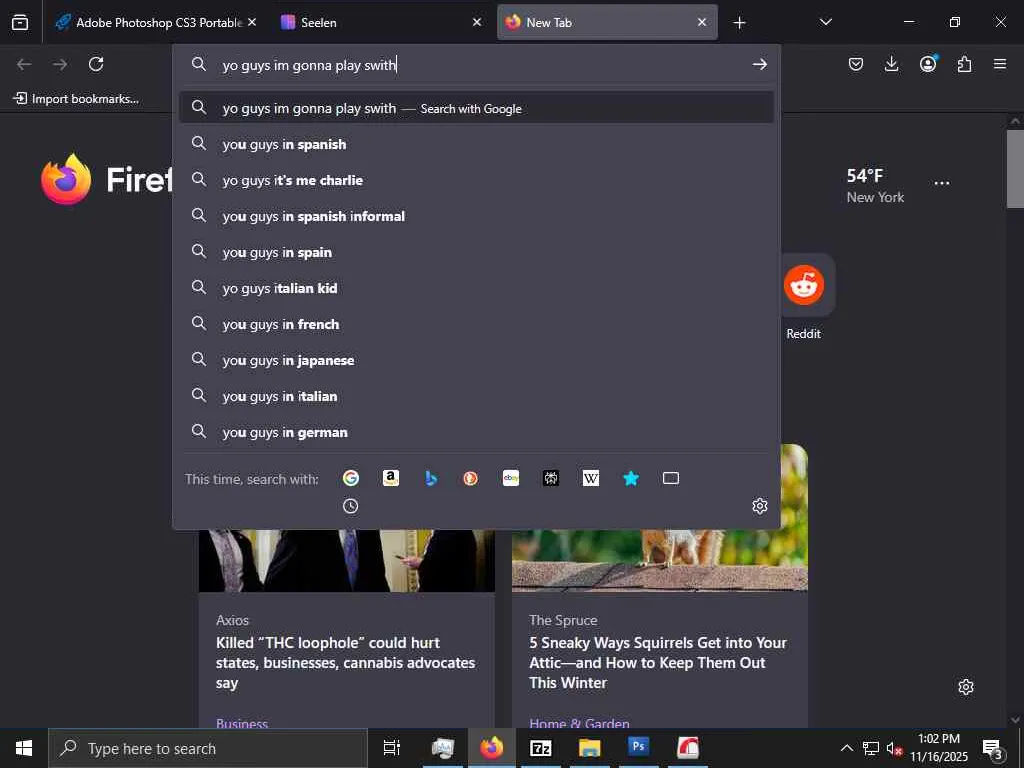This screenshot has width=1024, height=768.
Task: Open The Spruce squirrels article
Action: point(658,663)
